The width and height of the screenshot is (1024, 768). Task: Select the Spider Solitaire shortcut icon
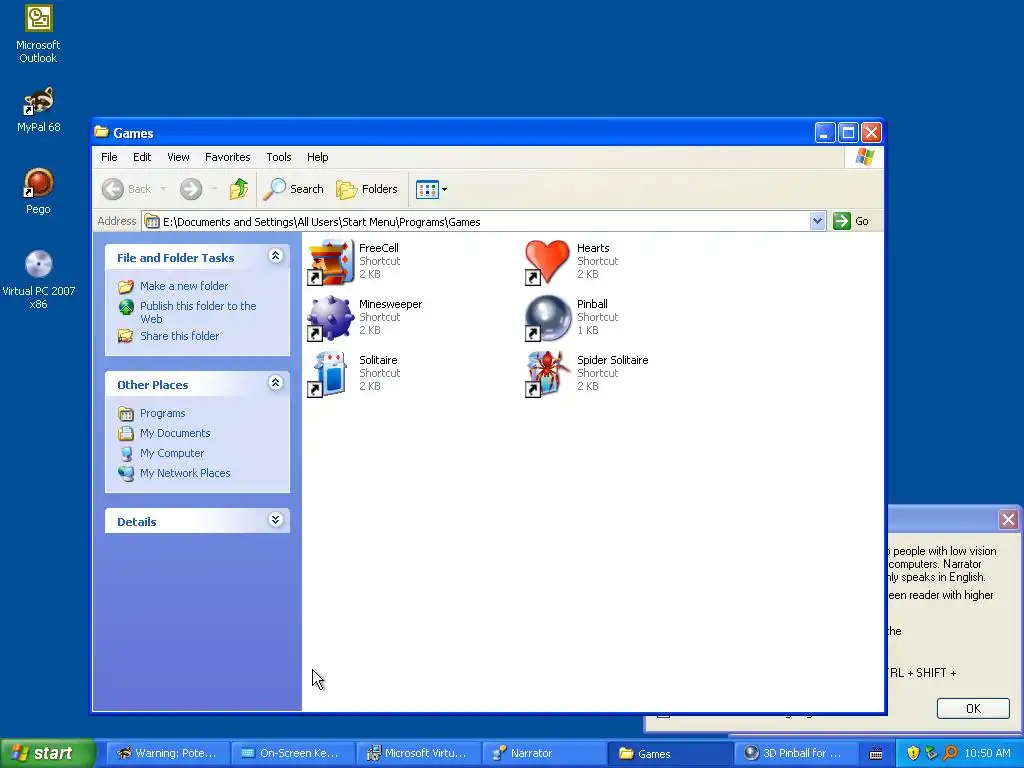(x=548, y=374)
